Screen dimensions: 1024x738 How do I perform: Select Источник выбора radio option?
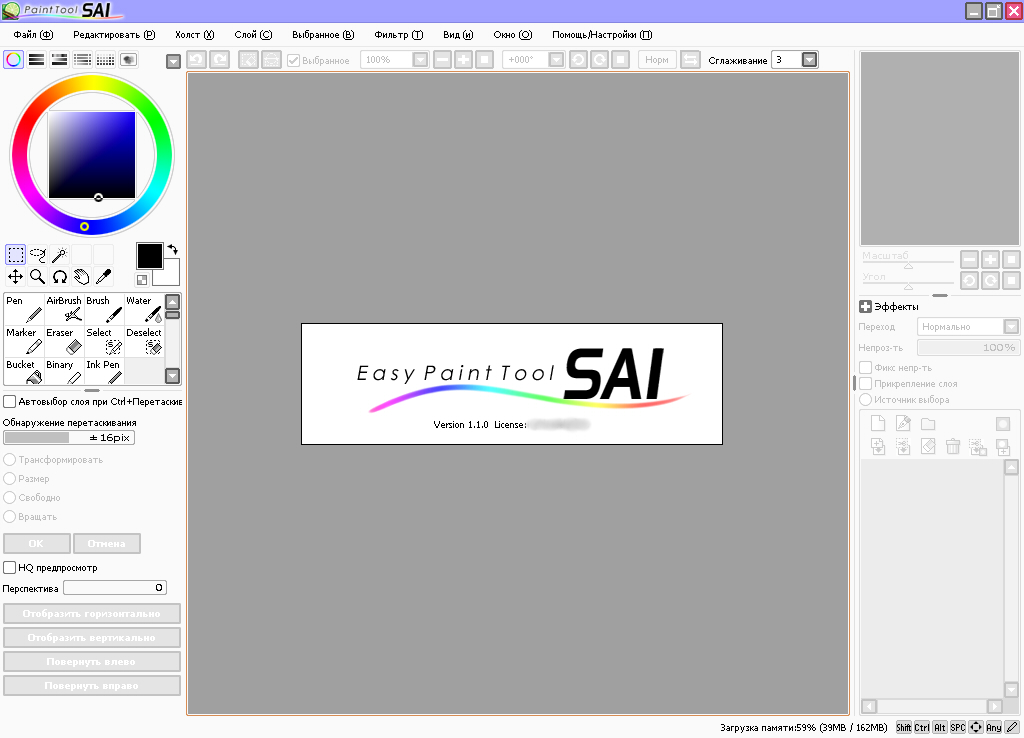pos(865,399)
